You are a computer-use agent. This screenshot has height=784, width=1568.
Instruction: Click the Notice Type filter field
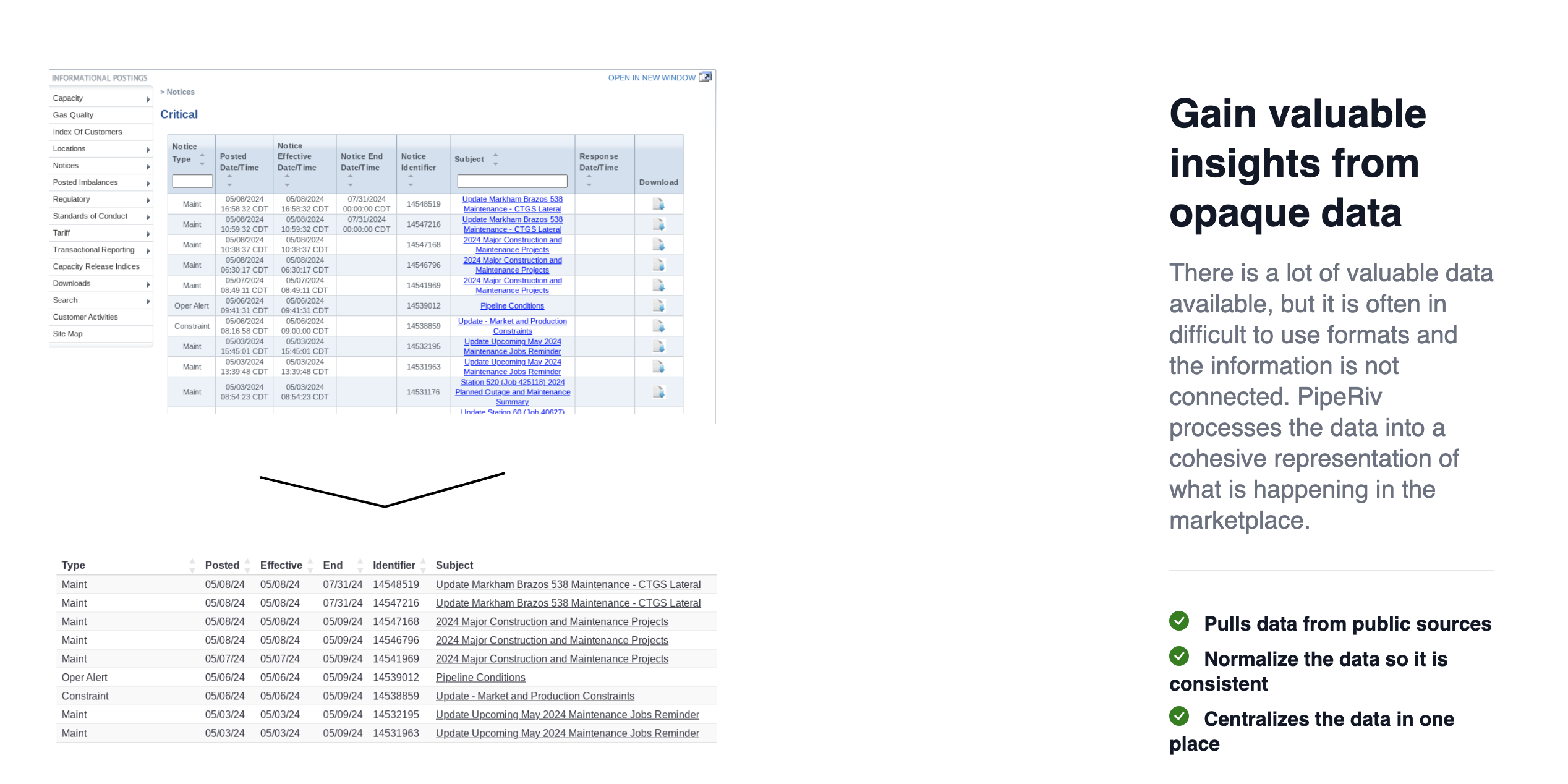pyautogui.click(x=192, y=181)
